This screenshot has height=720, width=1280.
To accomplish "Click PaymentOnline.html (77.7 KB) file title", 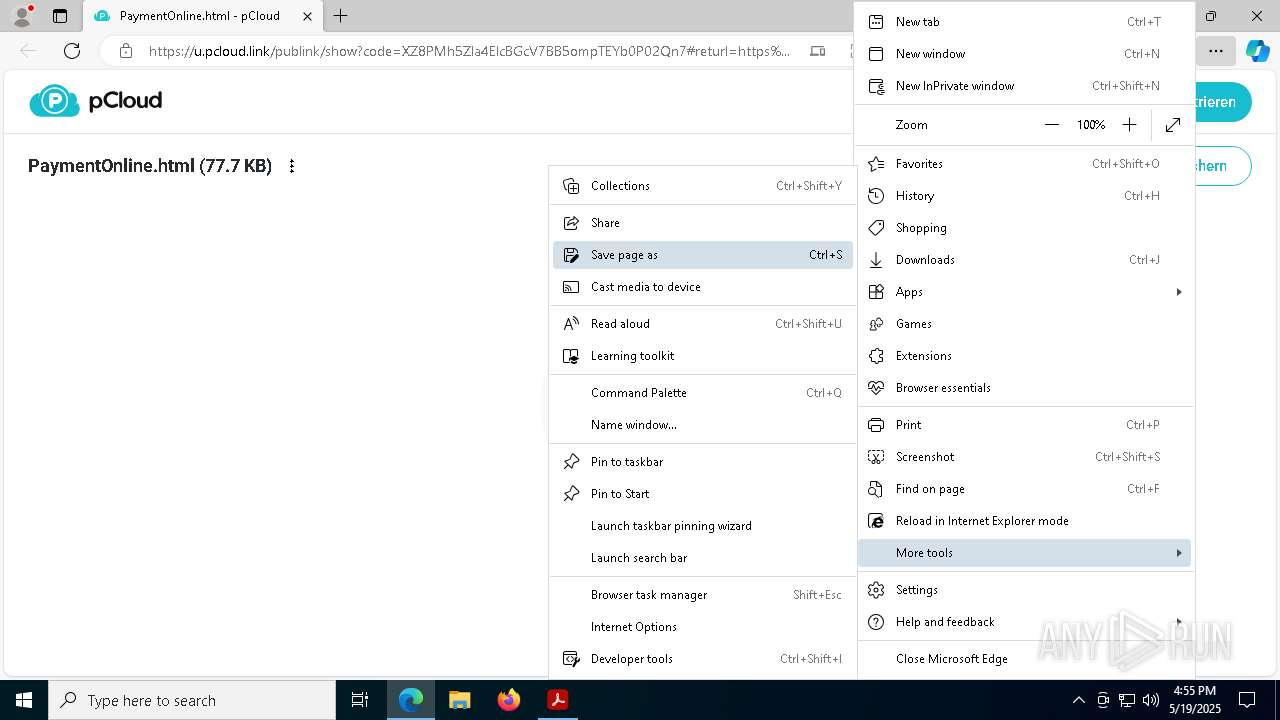I will point(150,166).
